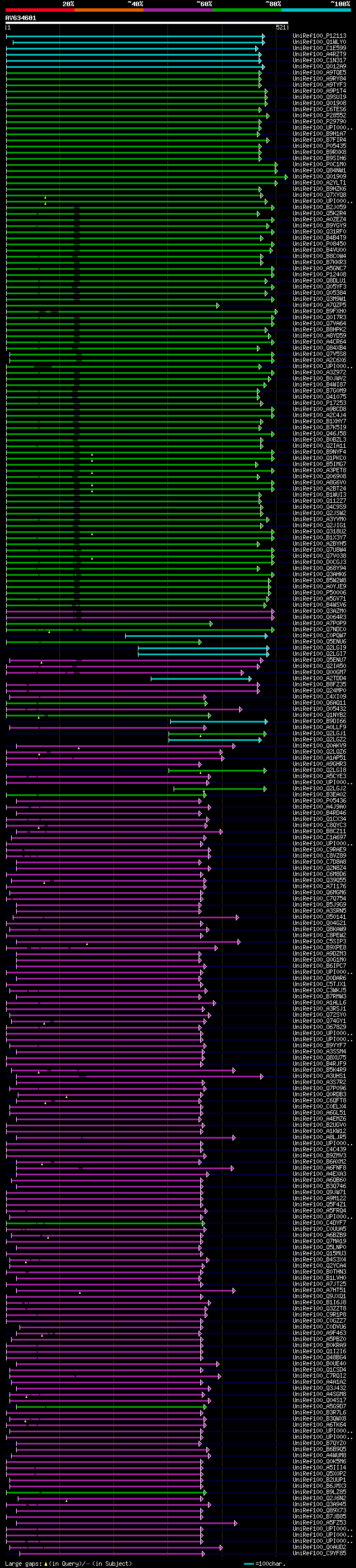This screenshot has height=1568, width=356.
Task: Click the orange ~40% legend color segment
Action: (109, 10)
